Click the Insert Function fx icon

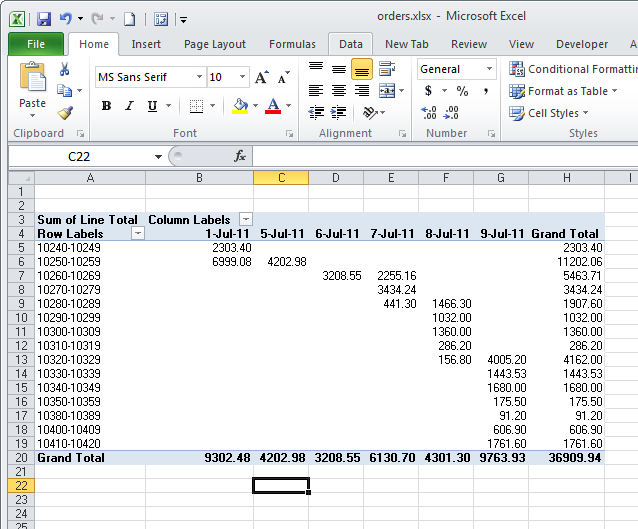(240, 156)
